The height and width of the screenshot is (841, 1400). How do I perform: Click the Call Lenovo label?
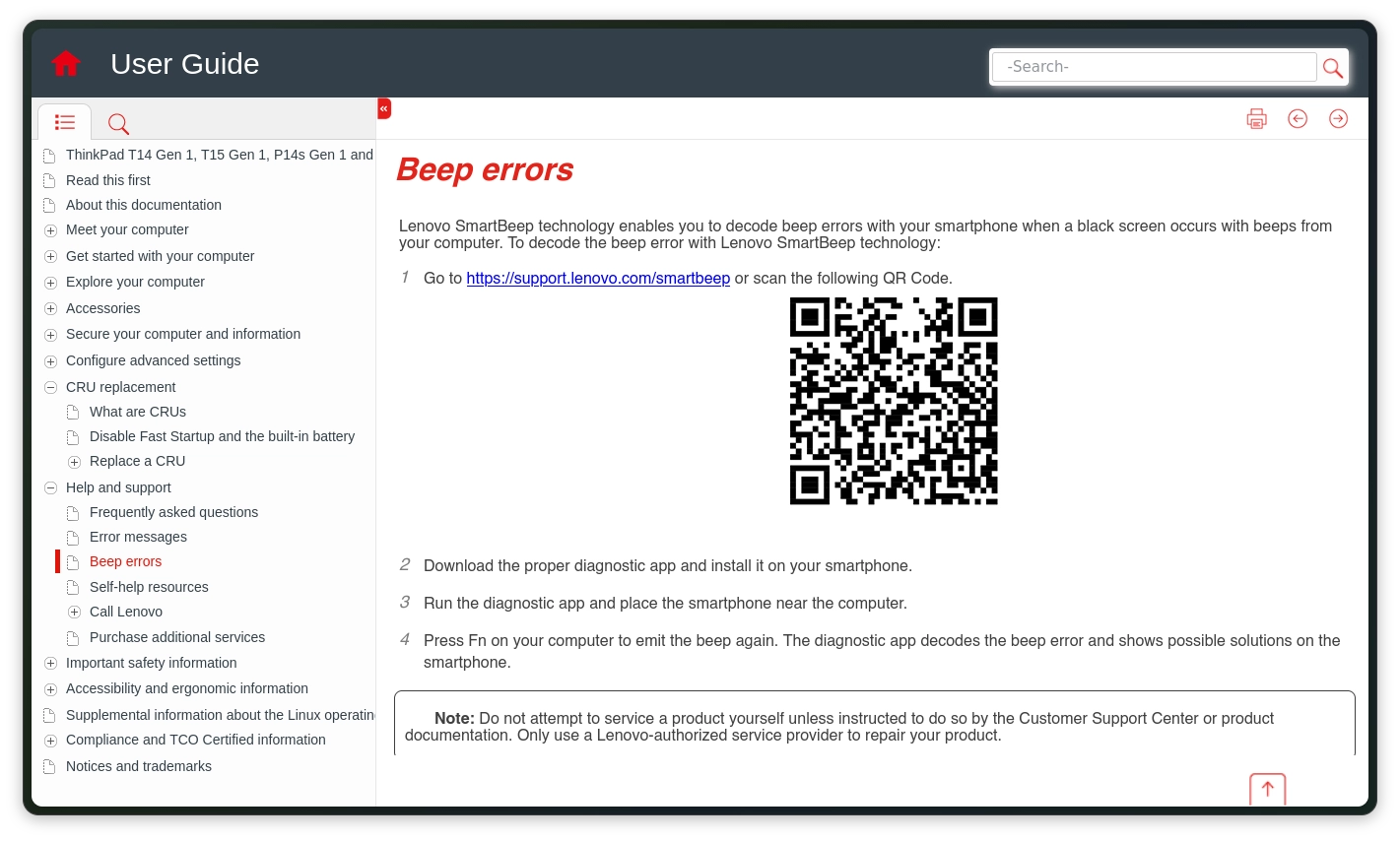click(126, 612)
